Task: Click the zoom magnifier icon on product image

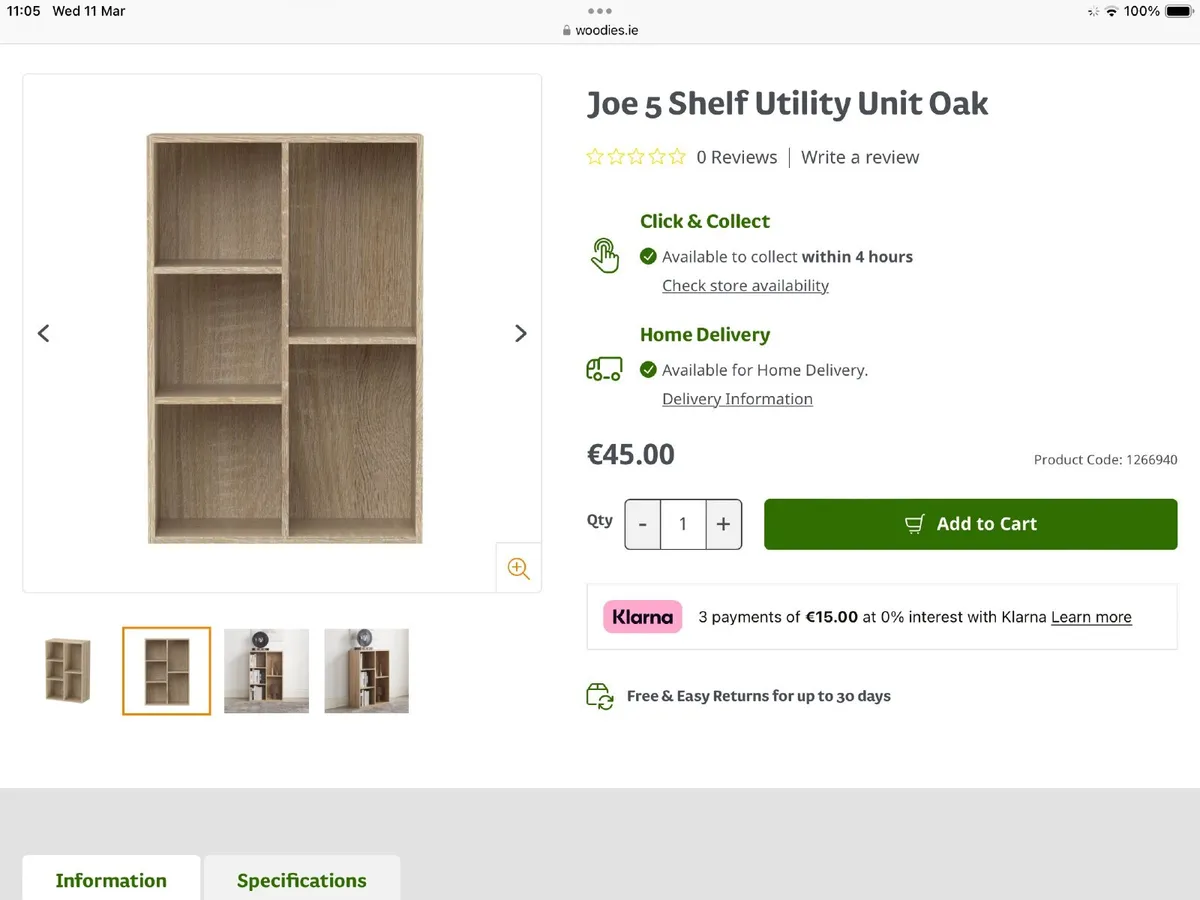Action: click(x=519, y=568)
